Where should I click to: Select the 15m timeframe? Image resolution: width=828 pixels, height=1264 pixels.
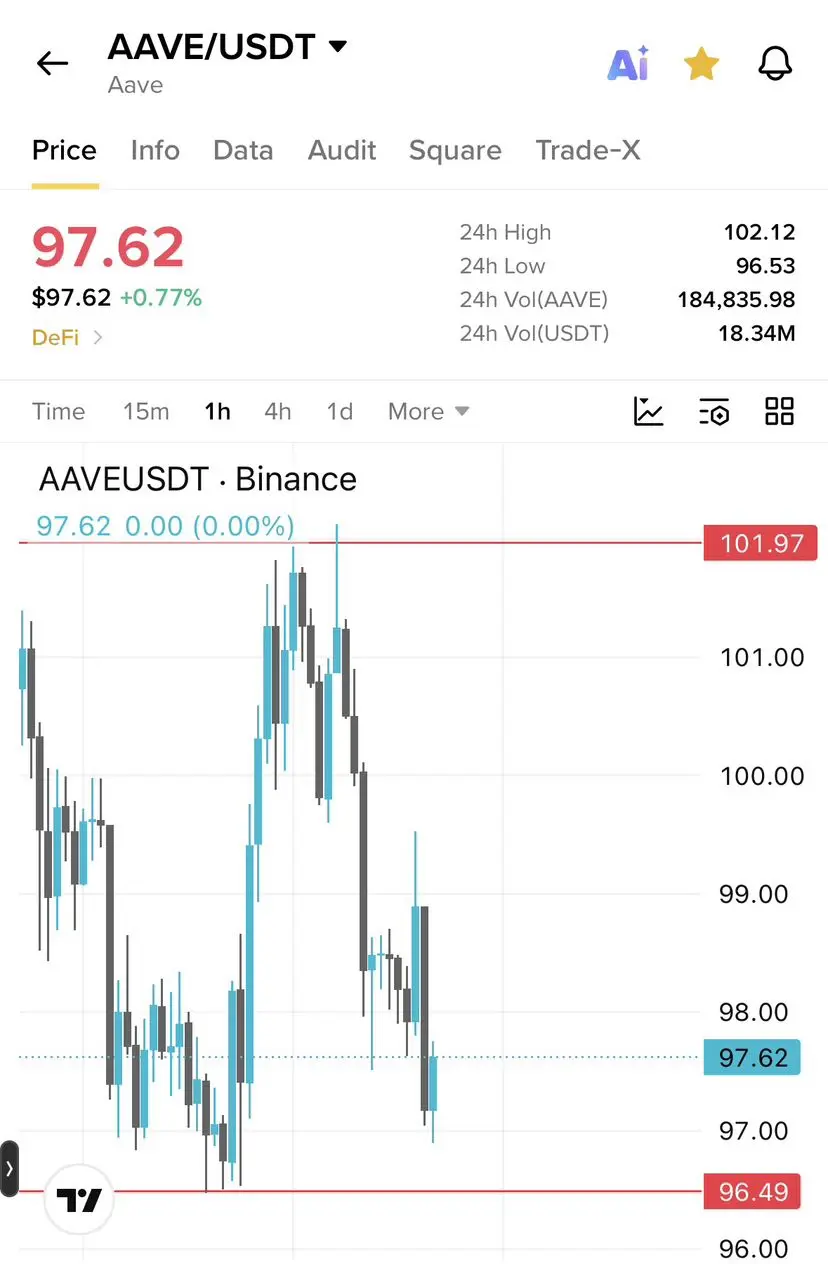point(146,411)
